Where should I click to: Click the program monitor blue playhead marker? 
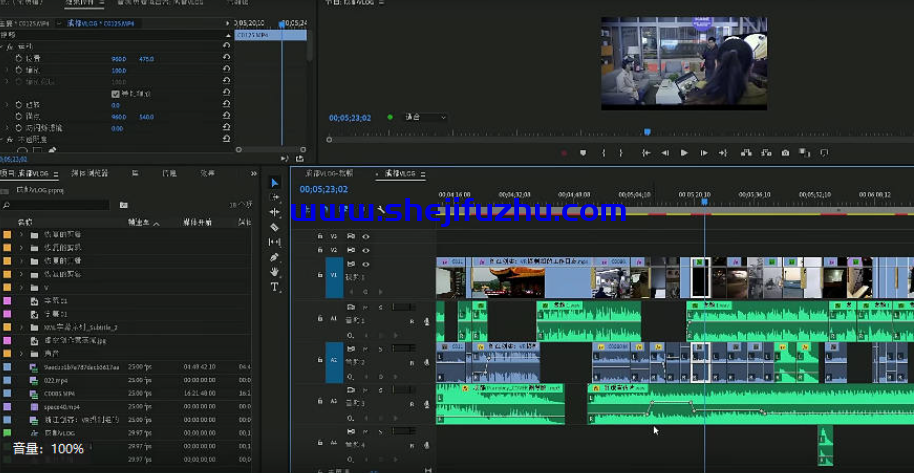647,132
